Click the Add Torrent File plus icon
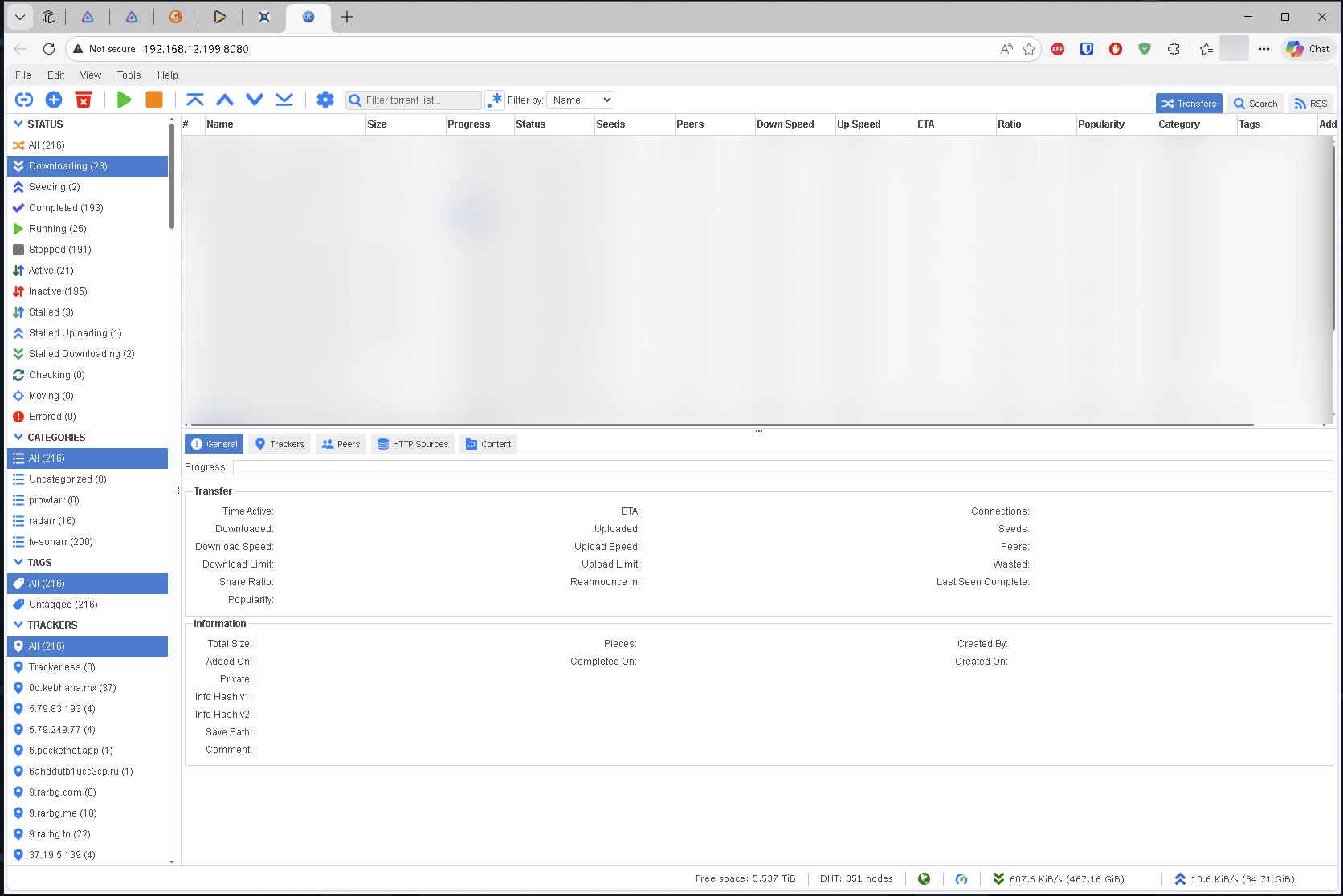This screenshot has height=896, width=1343. point(54,100)
